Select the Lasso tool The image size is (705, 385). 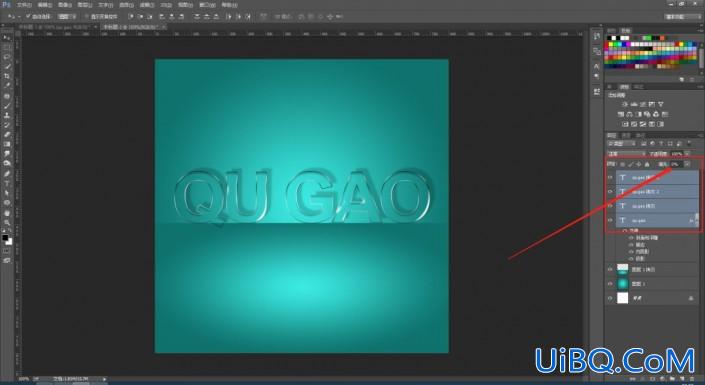point(6,57)
